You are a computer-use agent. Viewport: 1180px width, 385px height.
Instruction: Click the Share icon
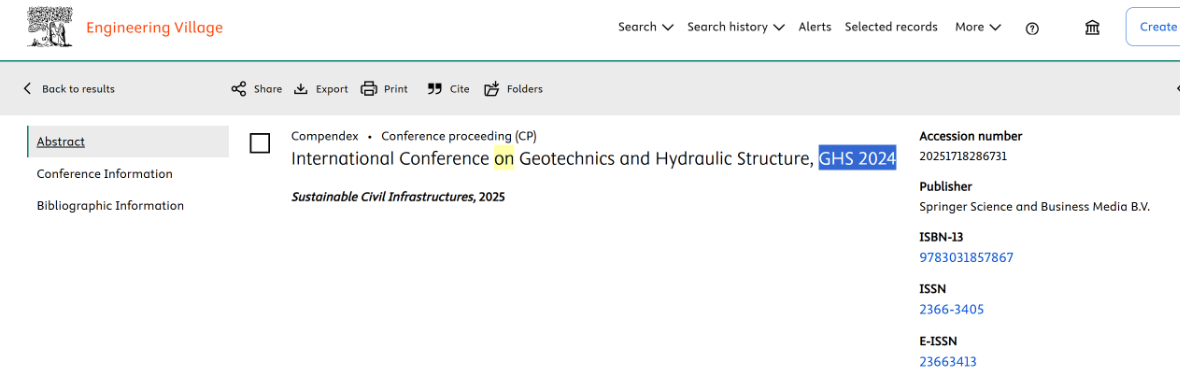[239, 89]
